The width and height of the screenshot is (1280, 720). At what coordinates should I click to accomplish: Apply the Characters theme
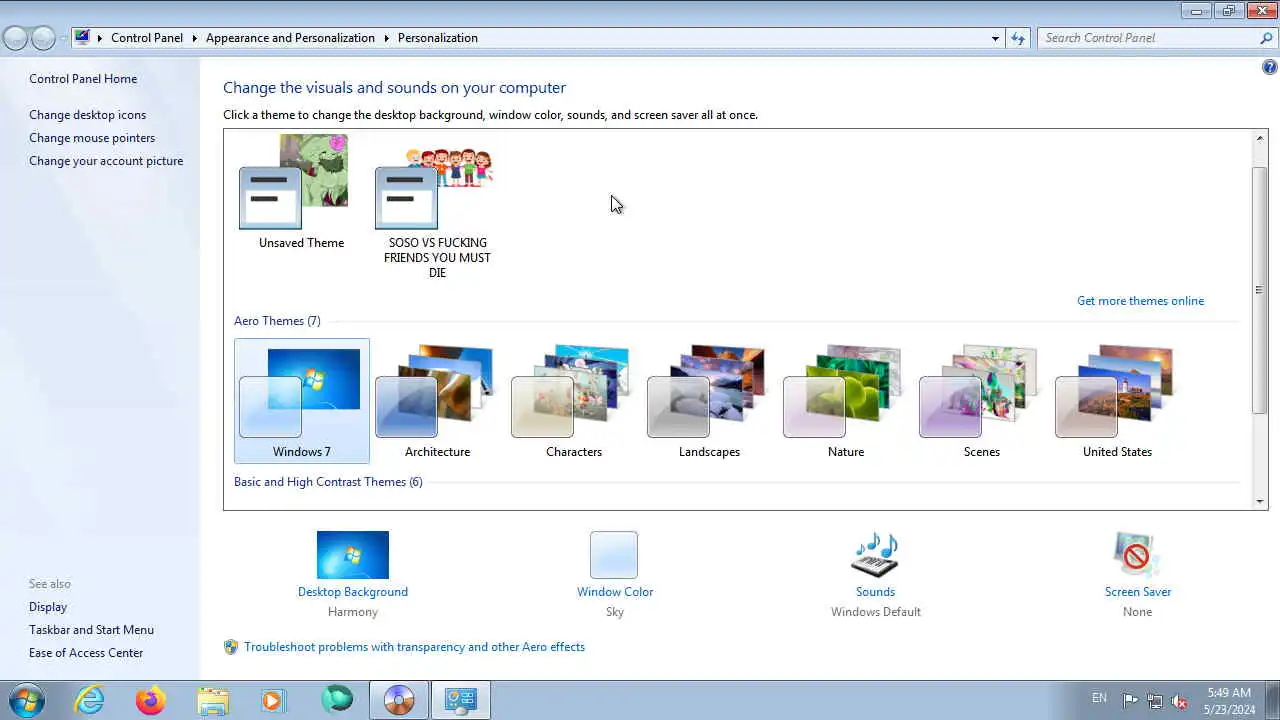click(x=573, y=401)
